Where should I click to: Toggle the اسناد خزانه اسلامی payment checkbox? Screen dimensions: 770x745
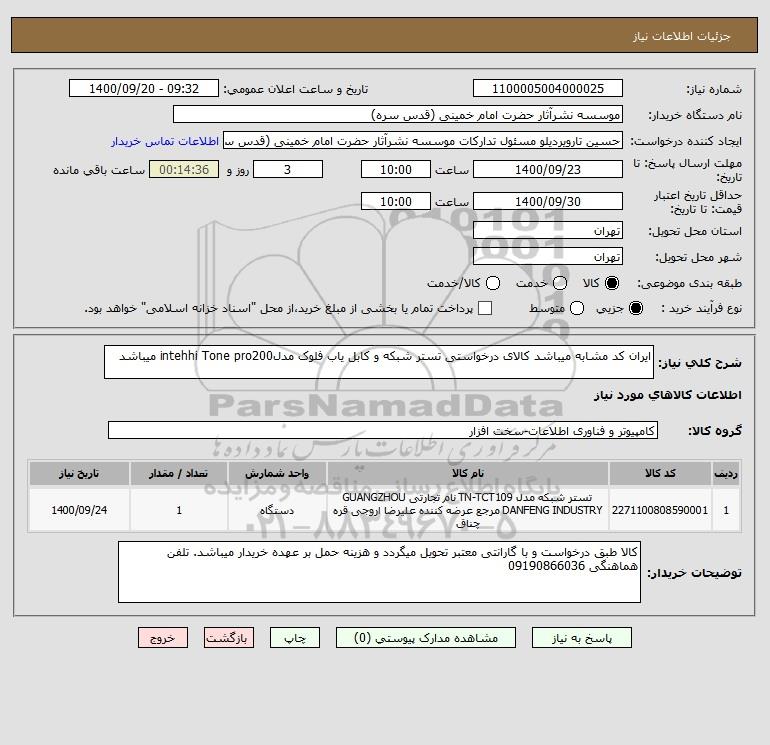(485, 308)
